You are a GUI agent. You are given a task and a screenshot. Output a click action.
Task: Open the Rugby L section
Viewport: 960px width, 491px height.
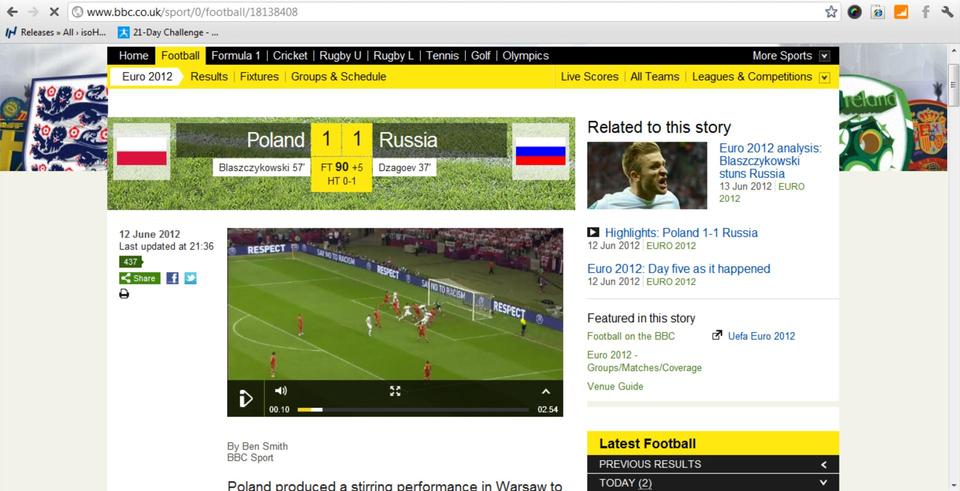(x=394, y=56)
